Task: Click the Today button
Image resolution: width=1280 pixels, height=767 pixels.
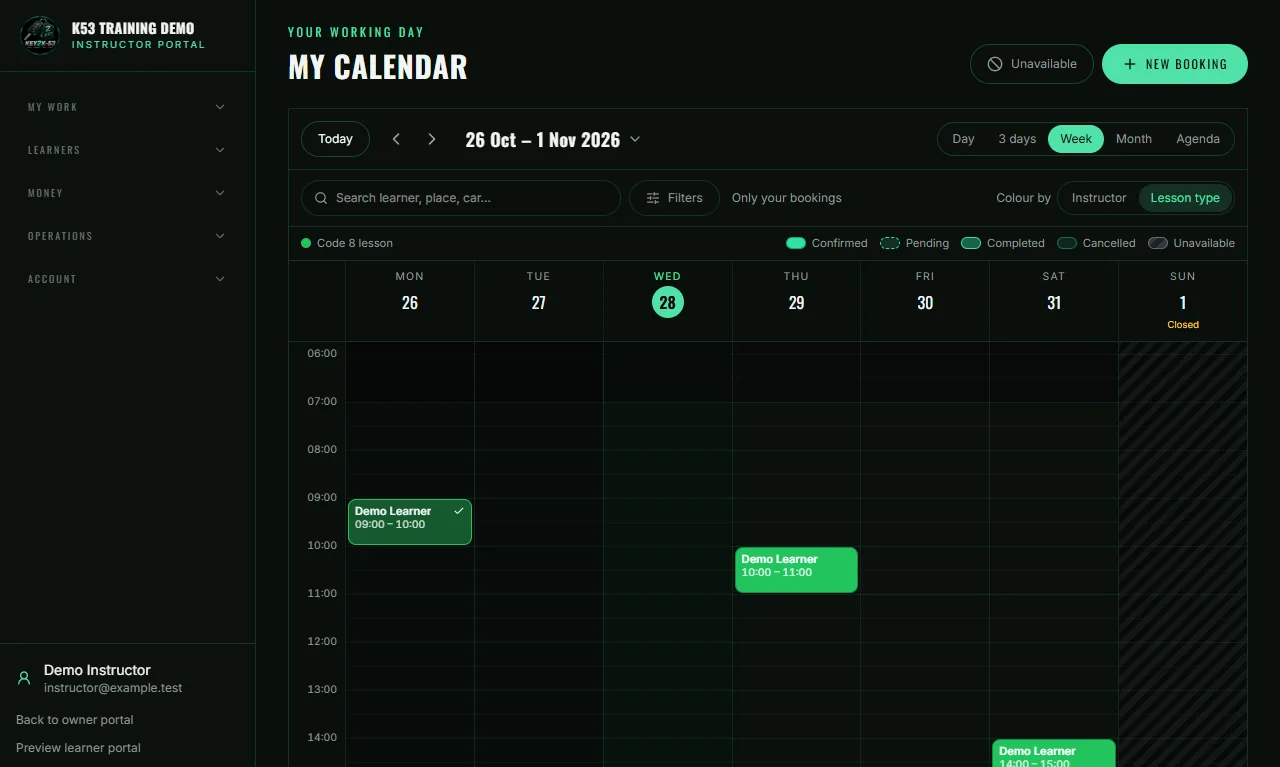Action: pyautogui.click(x=335, y=139)
